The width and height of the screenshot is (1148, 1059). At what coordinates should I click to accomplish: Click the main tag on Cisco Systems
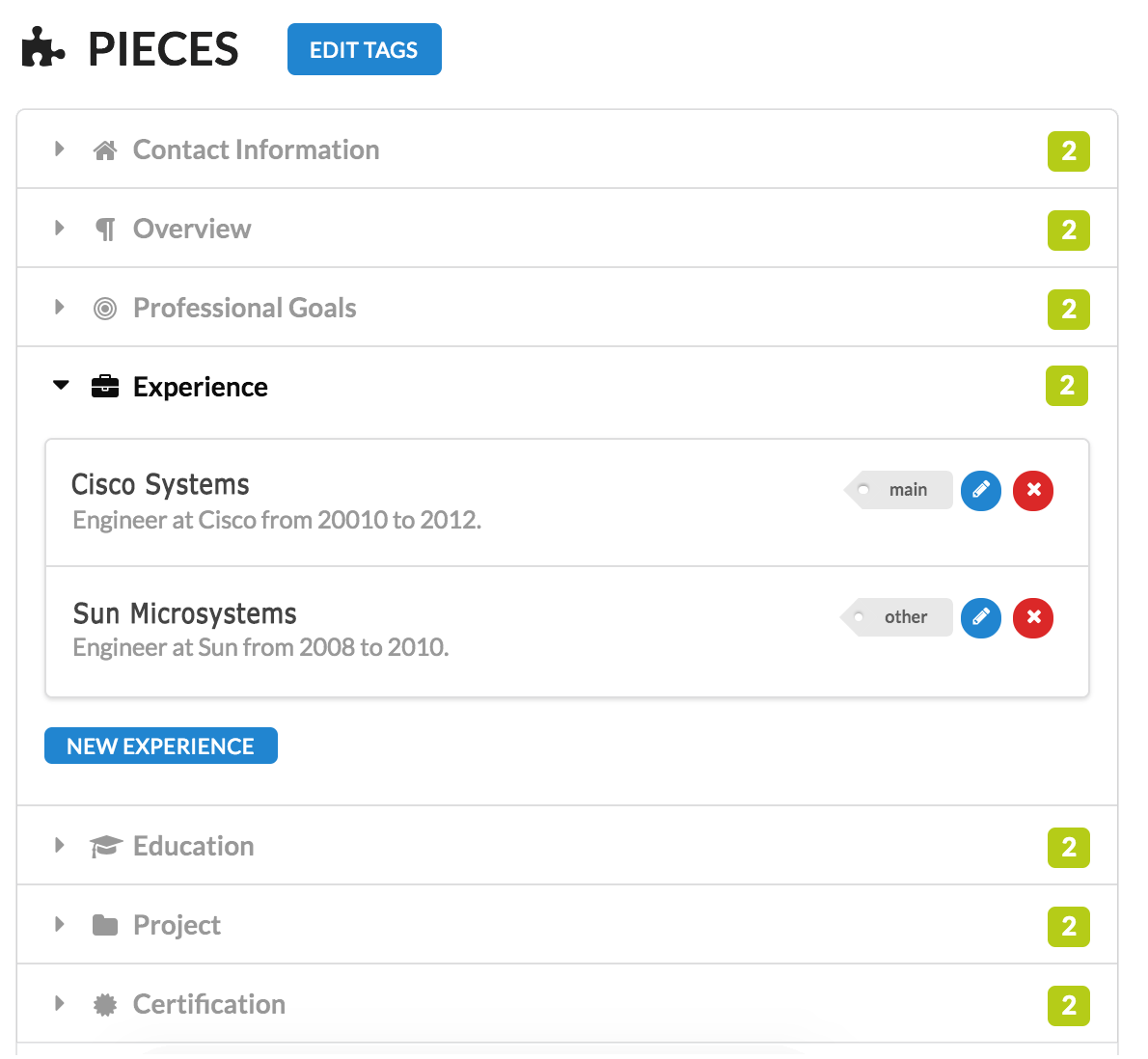click(898, 490)
